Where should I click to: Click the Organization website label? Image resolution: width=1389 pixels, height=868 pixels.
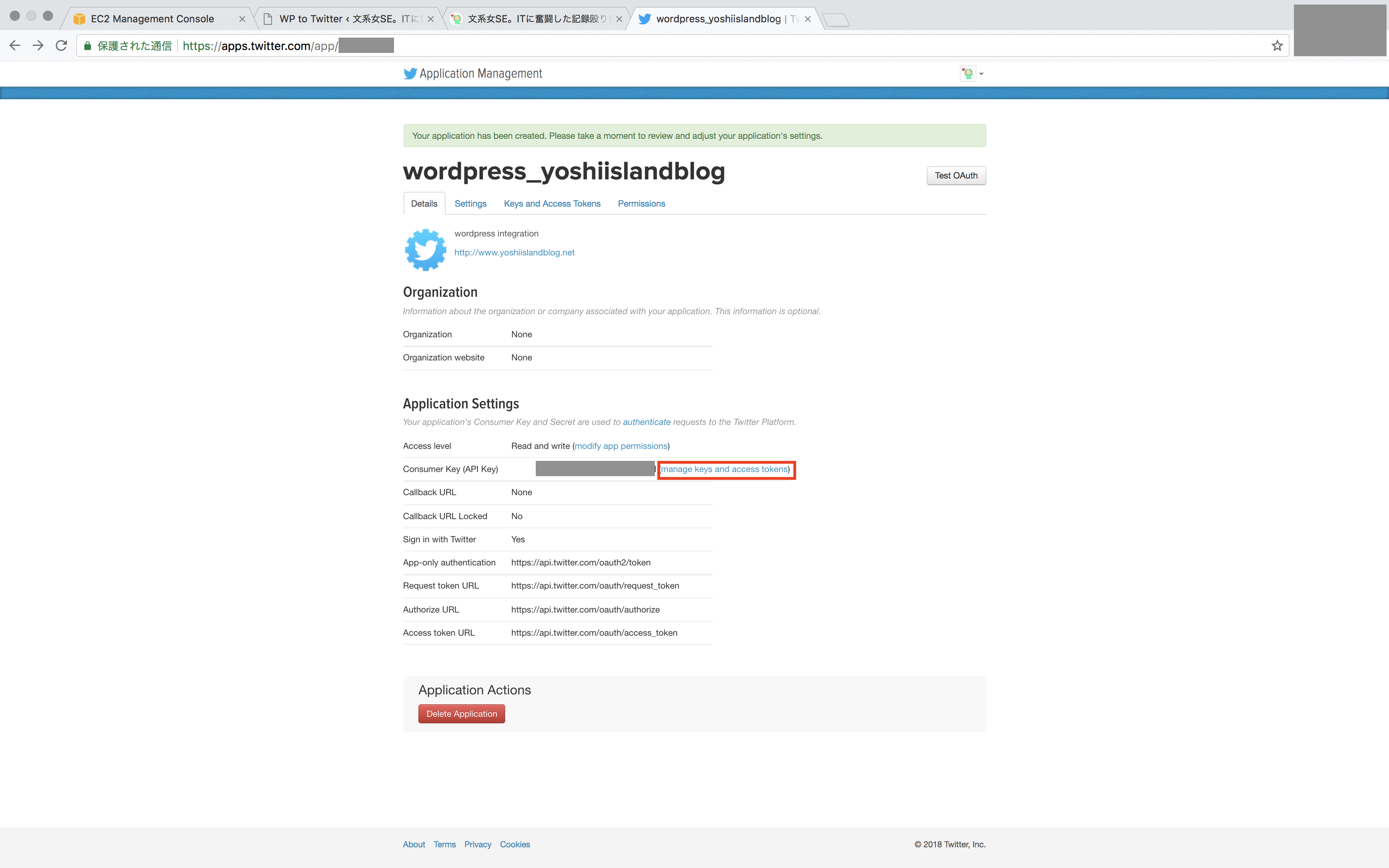click(444, 358)
